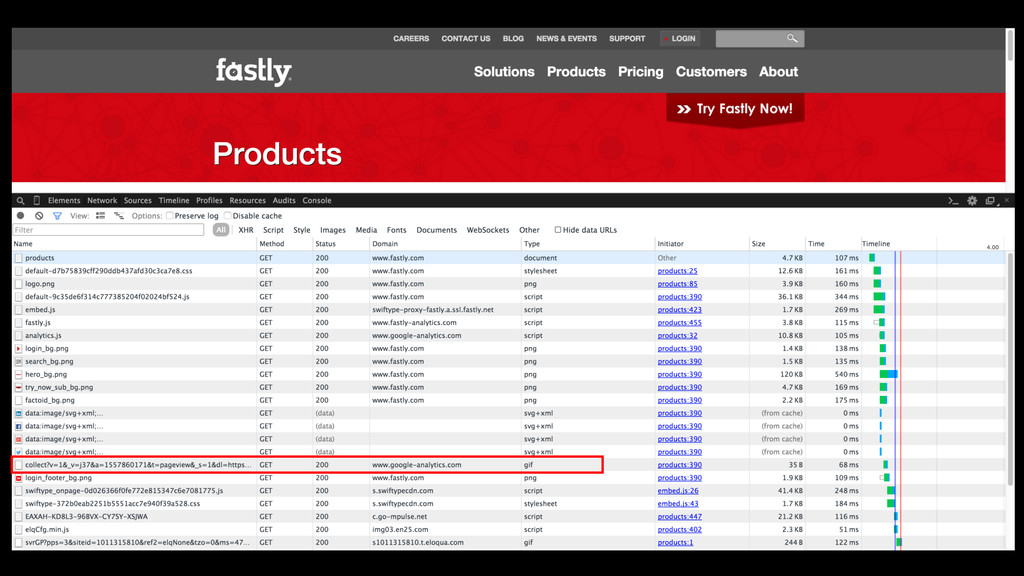The image size is (1024, 576).
Task: Open the initiator link embed.js:26
Action: (678, 490)
